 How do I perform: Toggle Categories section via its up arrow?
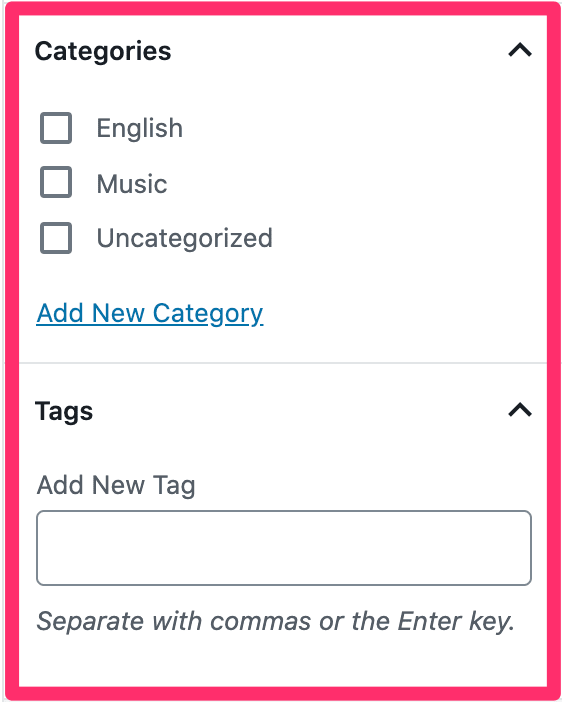(x=519, y=50)
